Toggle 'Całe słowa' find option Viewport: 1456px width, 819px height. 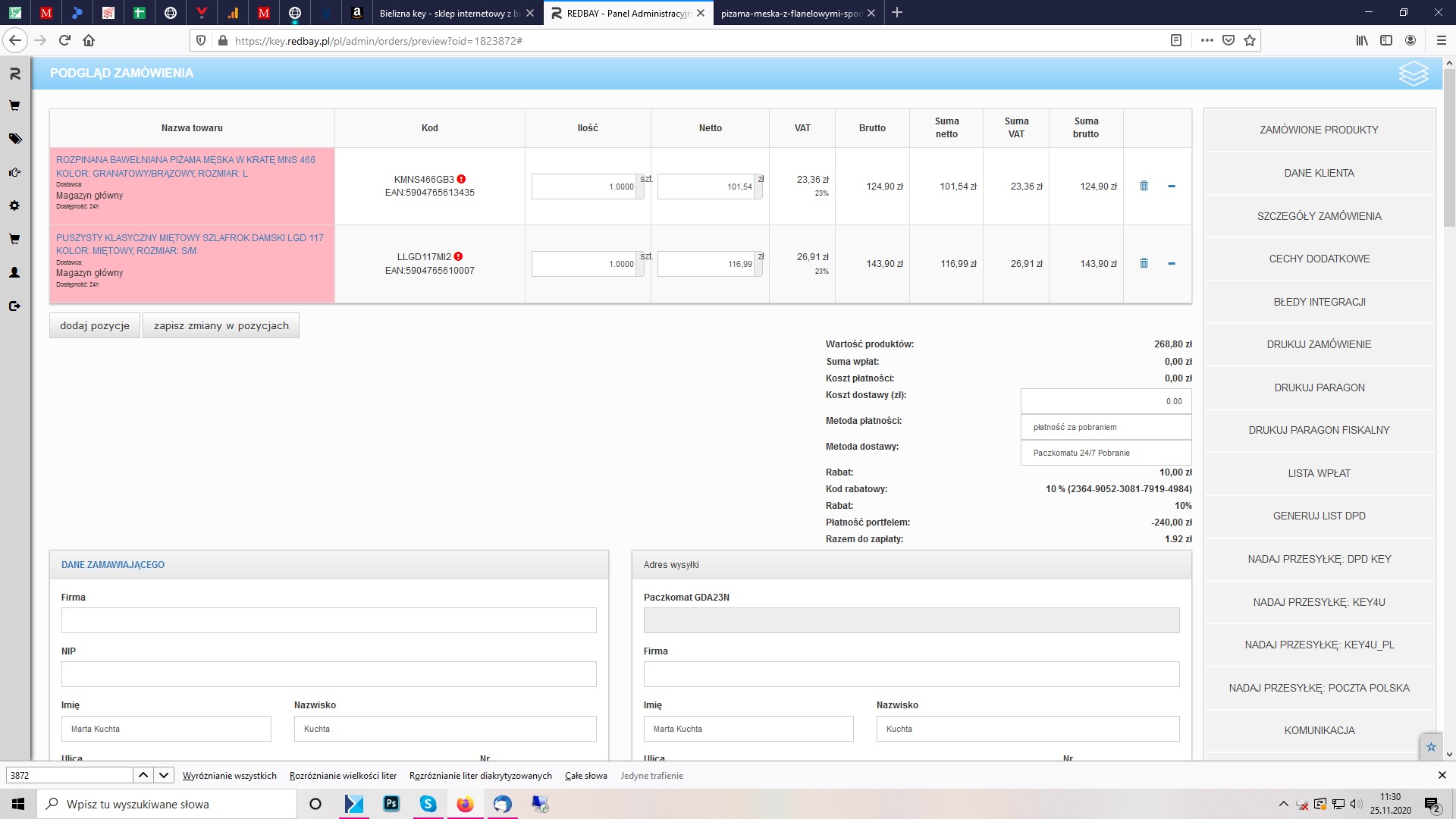(585, 776)
